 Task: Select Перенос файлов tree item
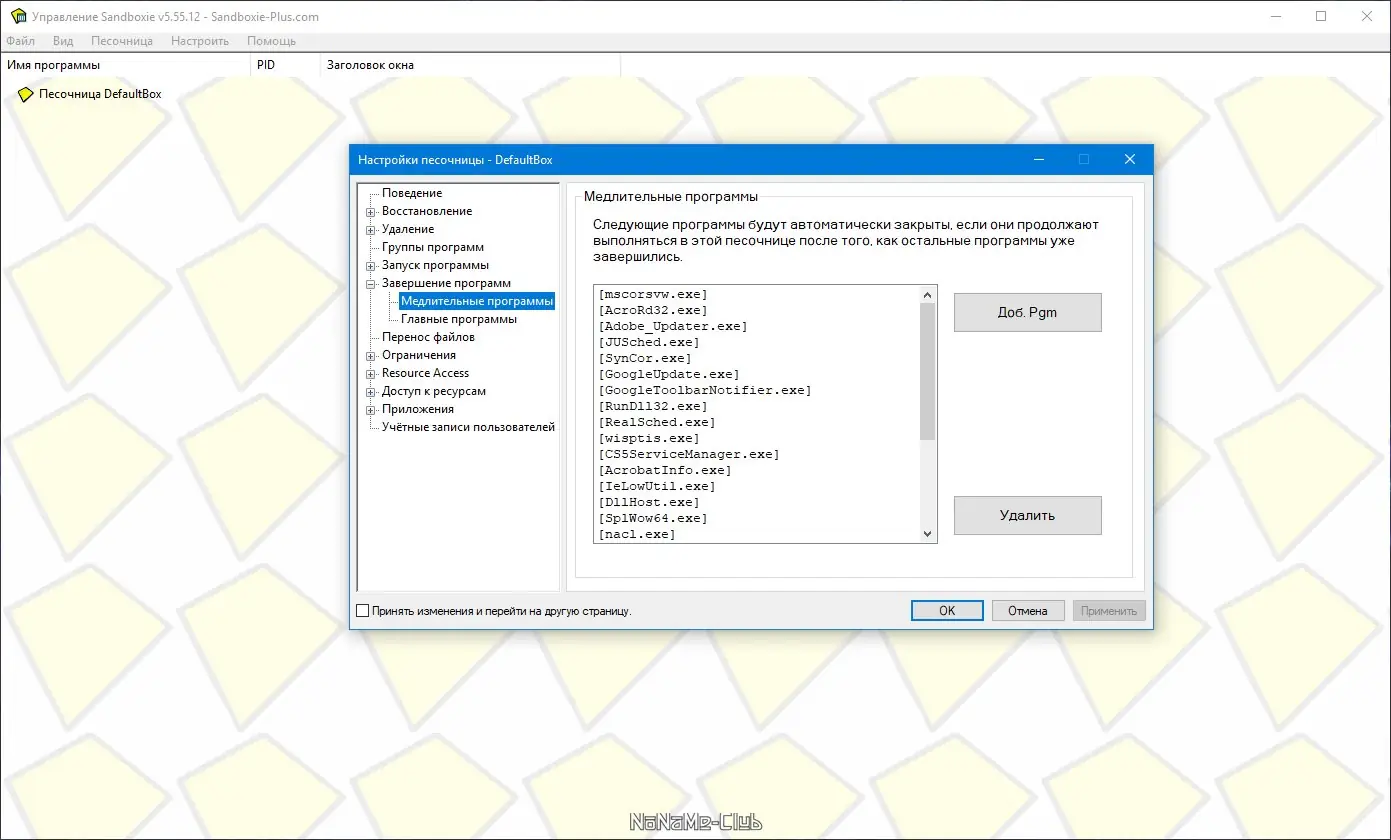tap(428, 337)
